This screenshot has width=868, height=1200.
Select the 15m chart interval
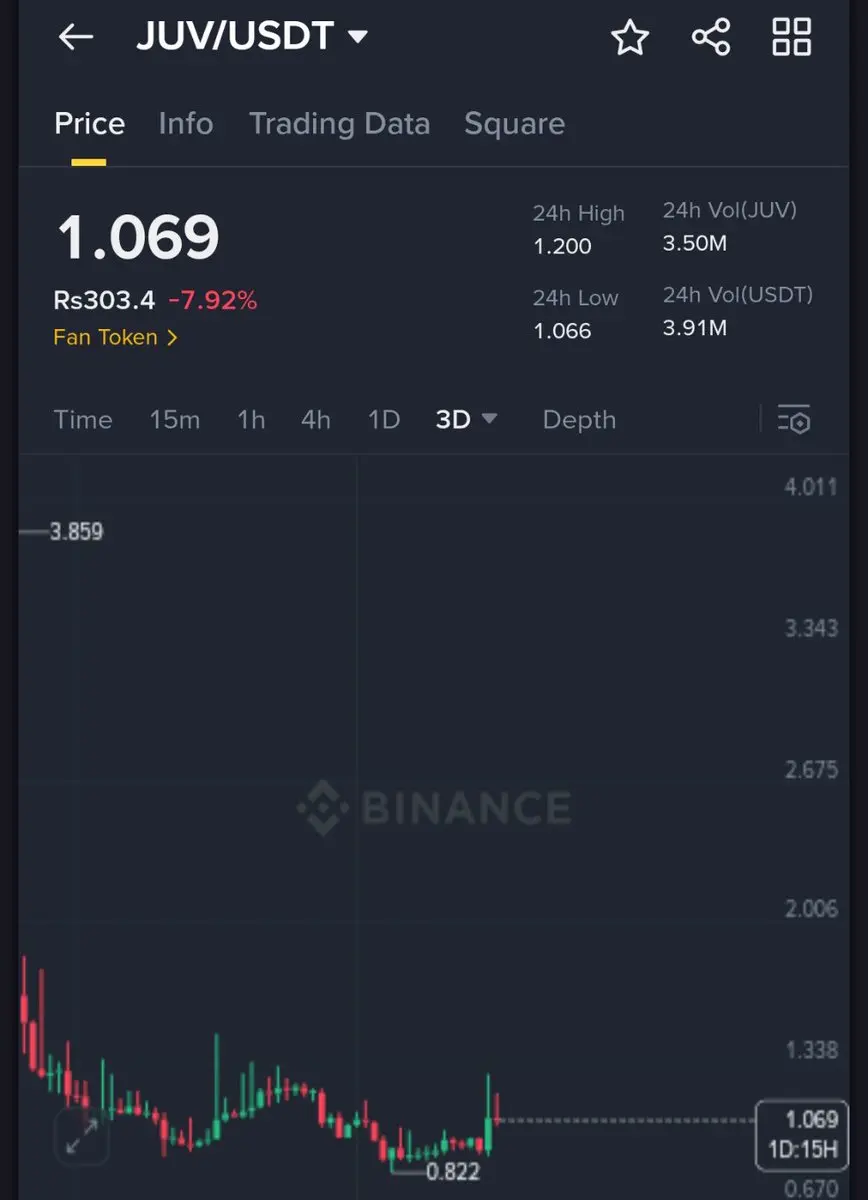[175, 420]
